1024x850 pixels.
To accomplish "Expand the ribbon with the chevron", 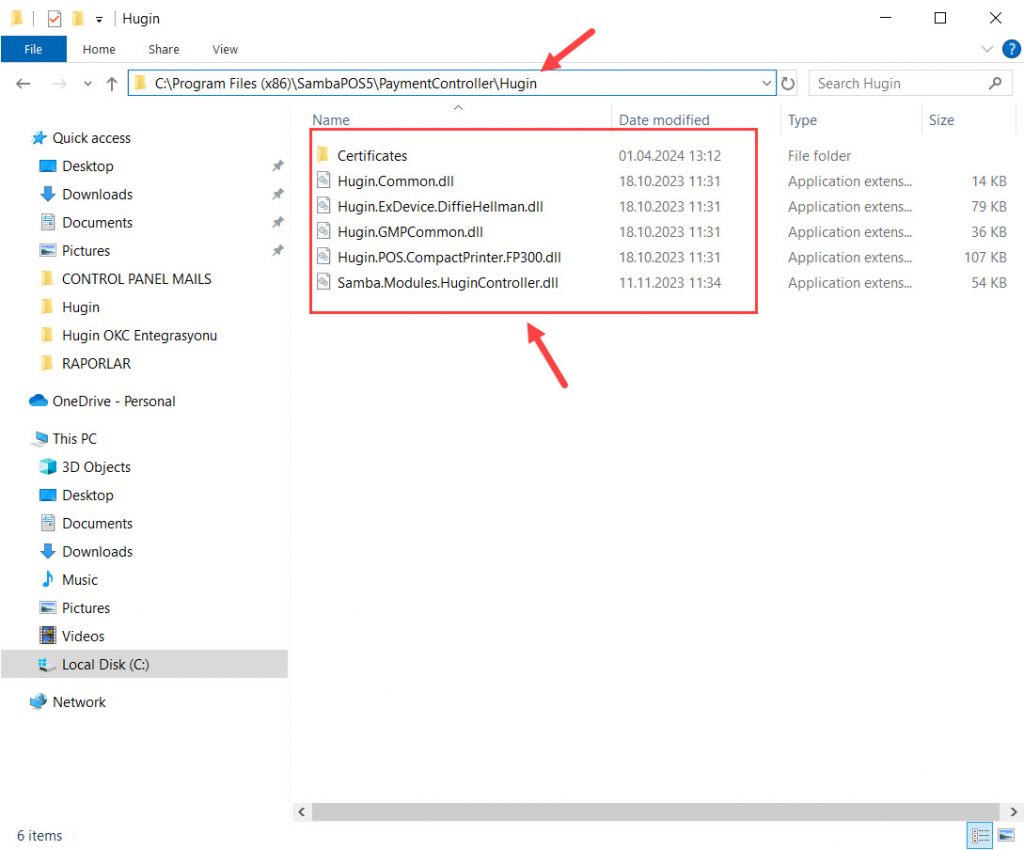I will point(989,49).
